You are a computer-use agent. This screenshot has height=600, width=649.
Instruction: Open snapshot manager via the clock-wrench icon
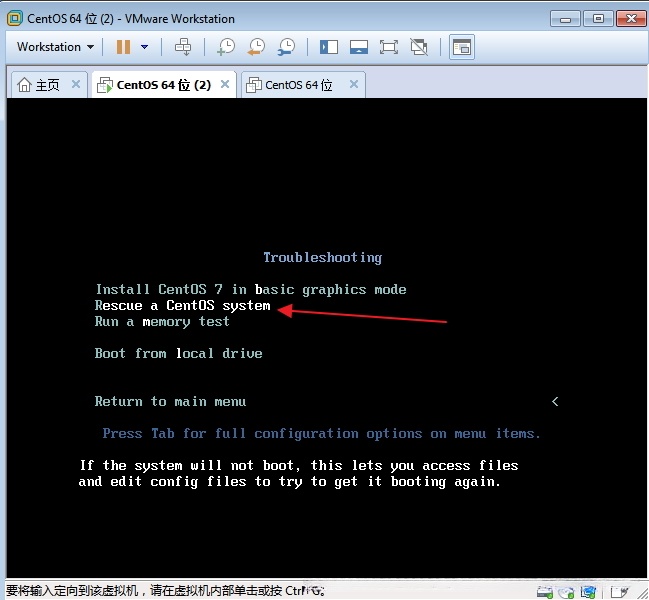click(286, 47)
